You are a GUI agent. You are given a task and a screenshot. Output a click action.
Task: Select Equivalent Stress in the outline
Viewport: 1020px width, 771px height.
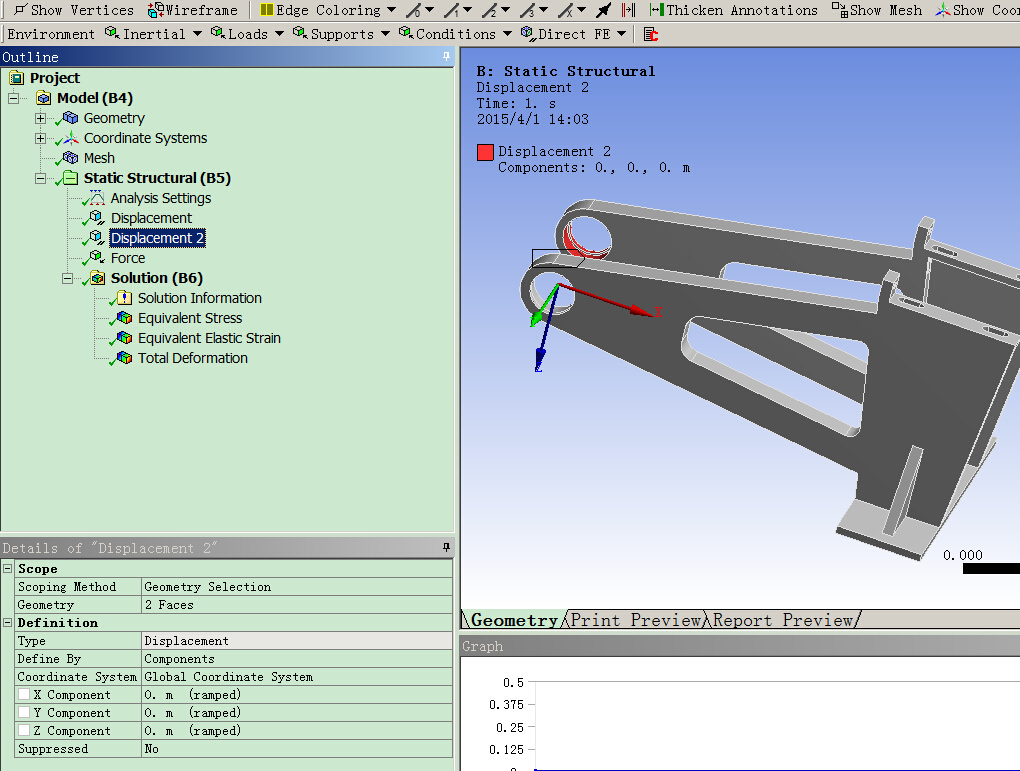click(x=190, y=318)
